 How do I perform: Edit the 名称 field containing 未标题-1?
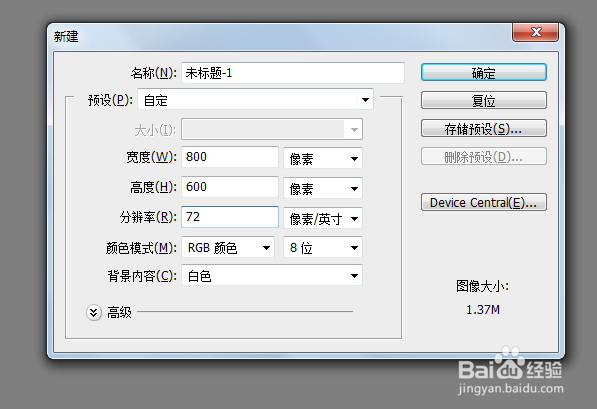pyautogui.click(x=292, y=73)
